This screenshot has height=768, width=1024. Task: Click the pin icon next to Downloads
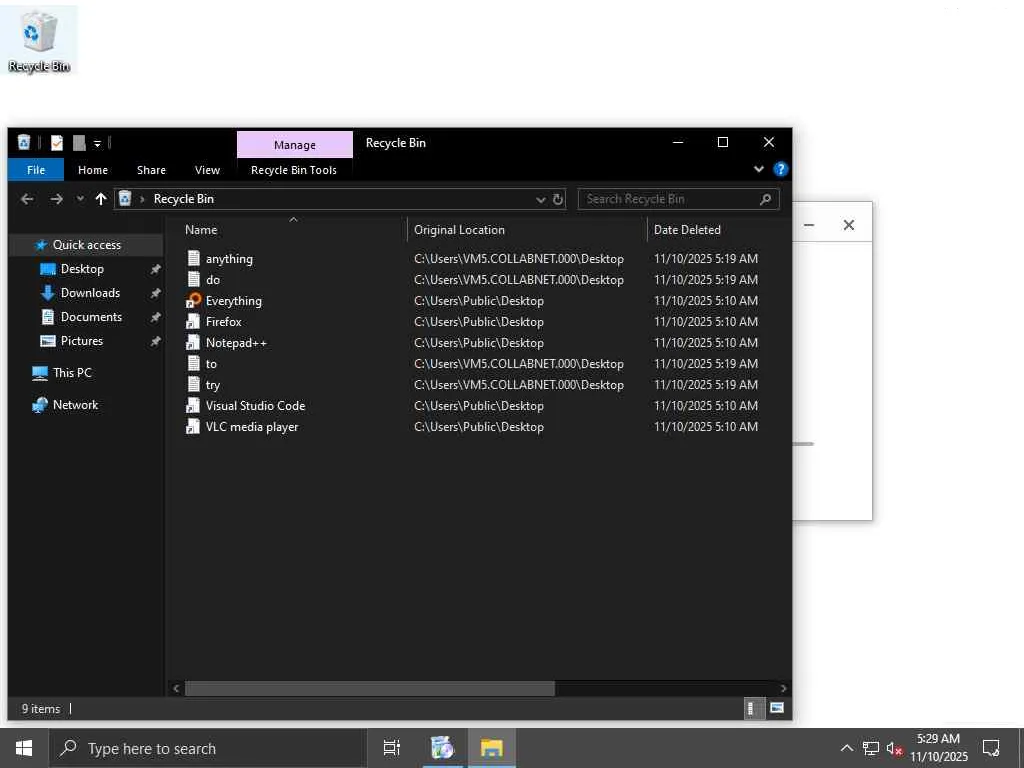click(x=155, y=293)
